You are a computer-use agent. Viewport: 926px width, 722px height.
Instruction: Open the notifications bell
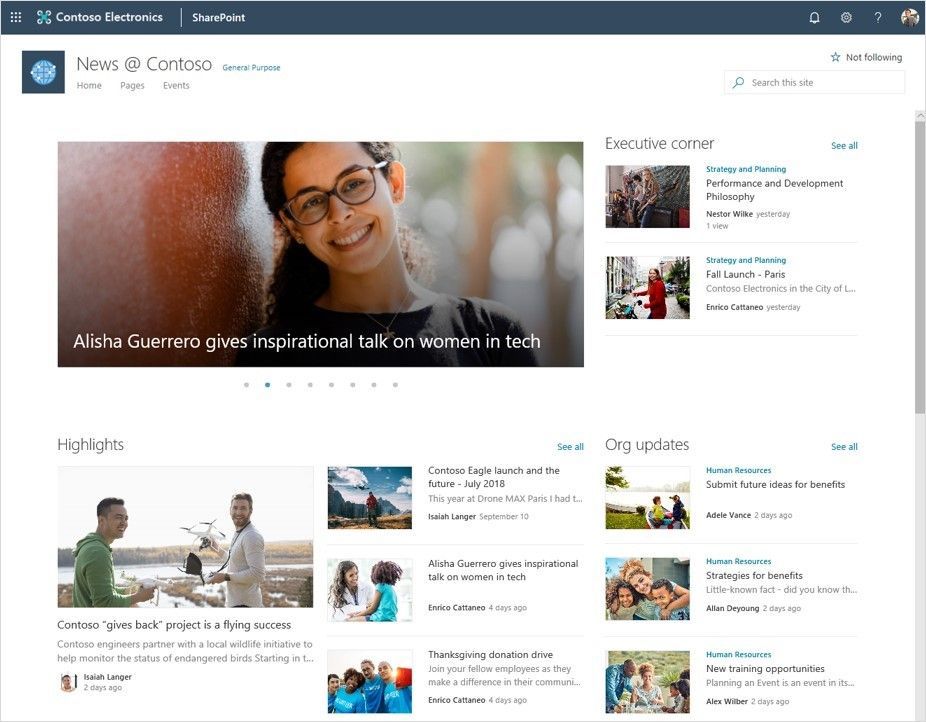tap(812, 17)
